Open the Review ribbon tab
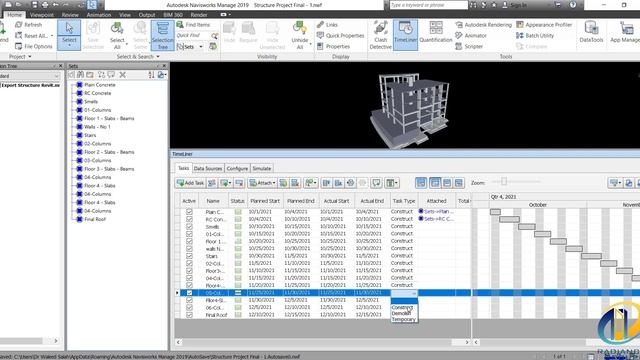 [x=70, y=15]
